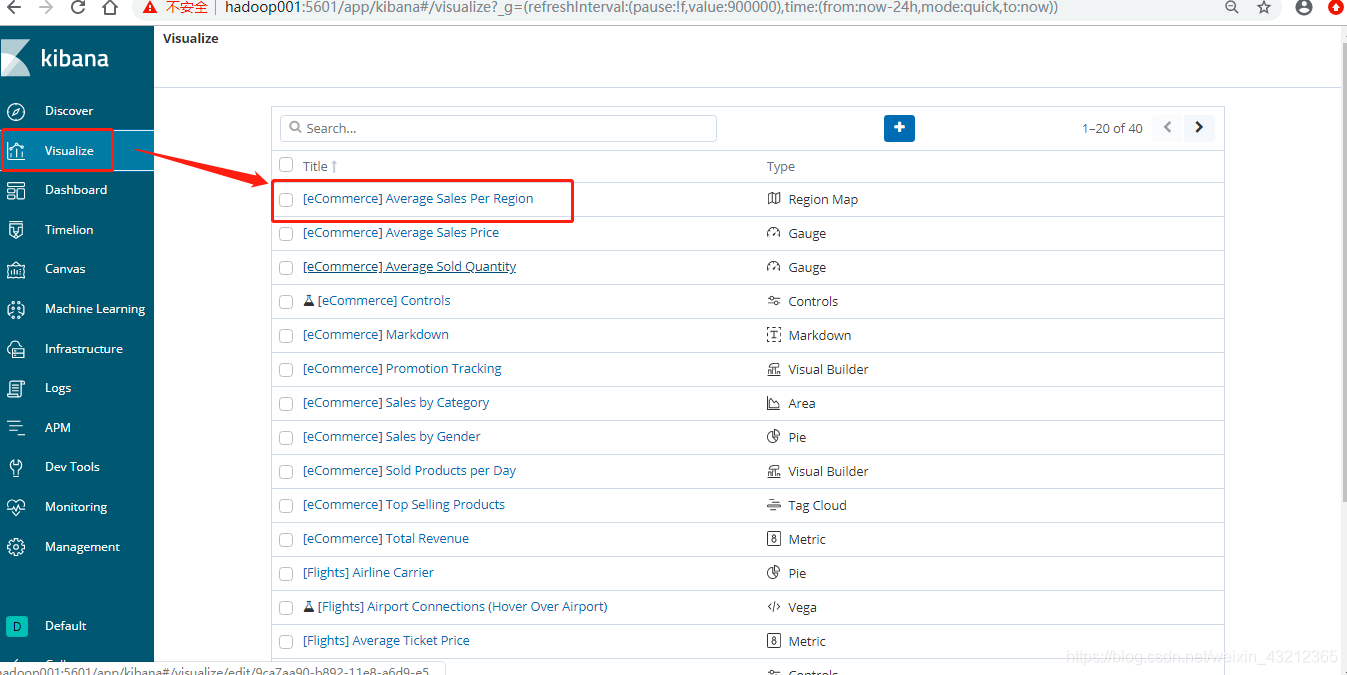Click the Tag Cloud type icon
The width and height of the screenshot is (1347, 675).
tap(773, 505)
